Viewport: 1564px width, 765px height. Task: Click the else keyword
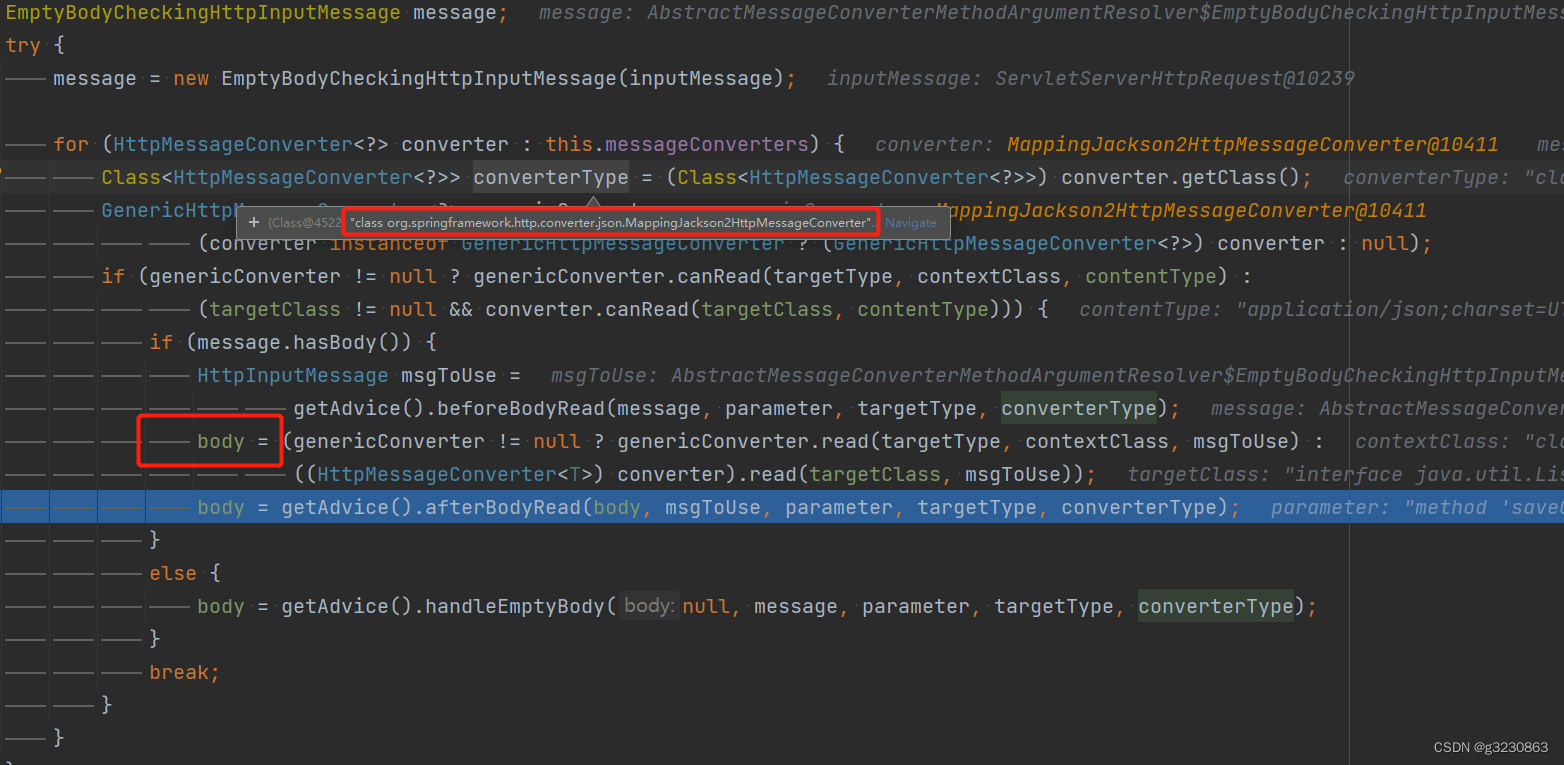pyautogui.click(x=173, y=573)
